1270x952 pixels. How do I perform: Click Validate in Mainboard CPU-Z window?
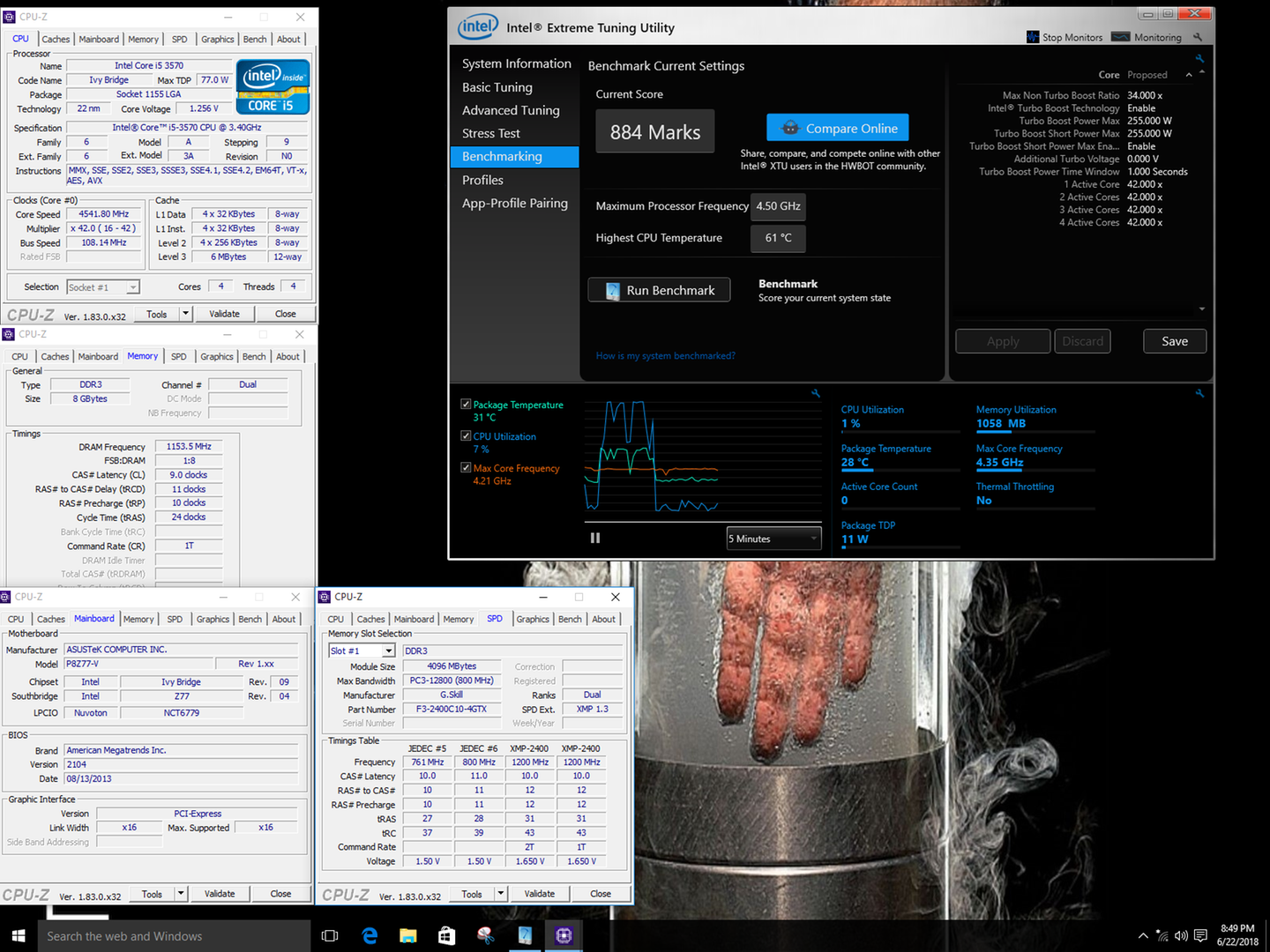click(x=220, y=894)
